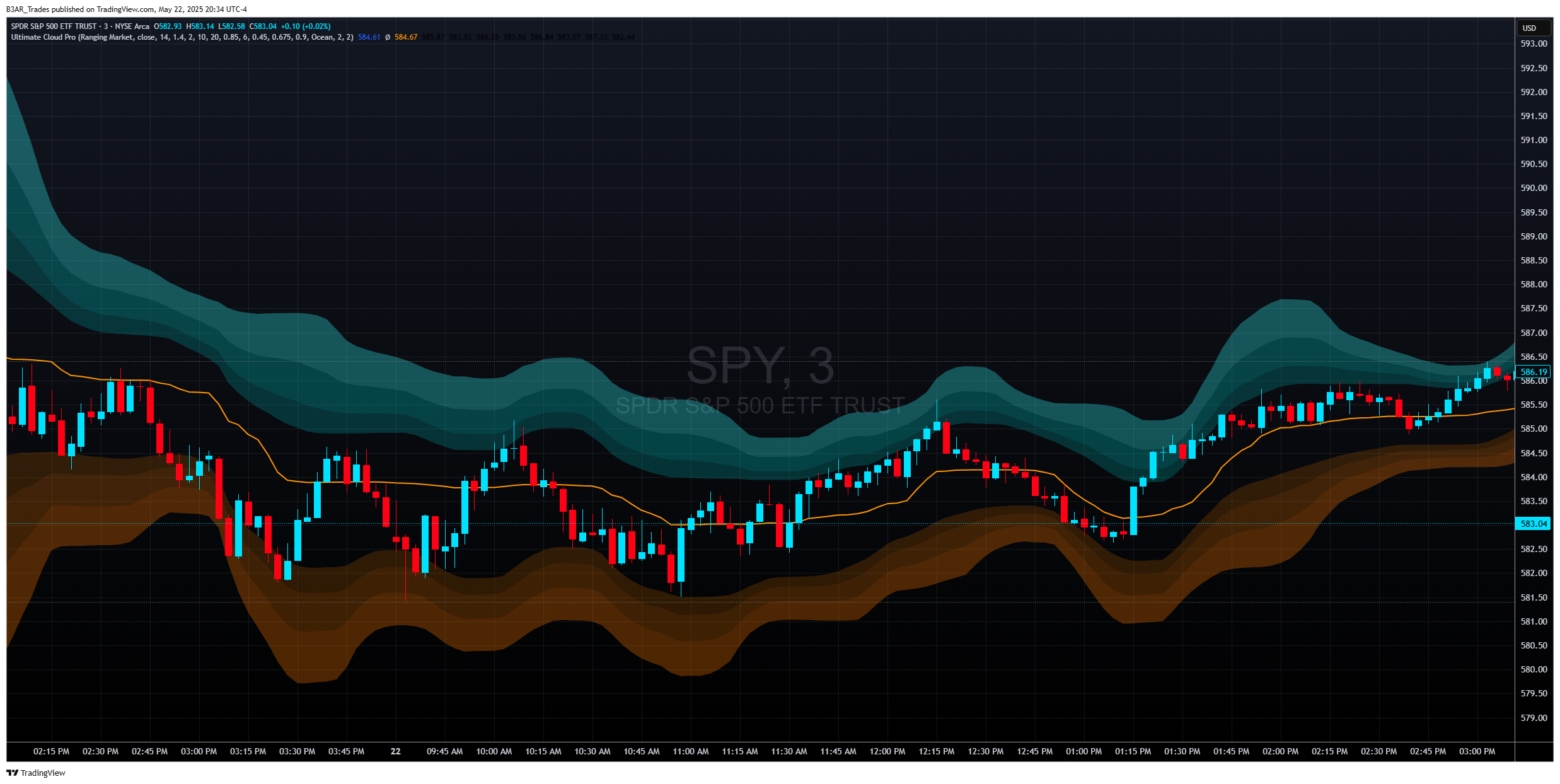Click the 02:15 PM label at the time axis start

click(52, 751)
